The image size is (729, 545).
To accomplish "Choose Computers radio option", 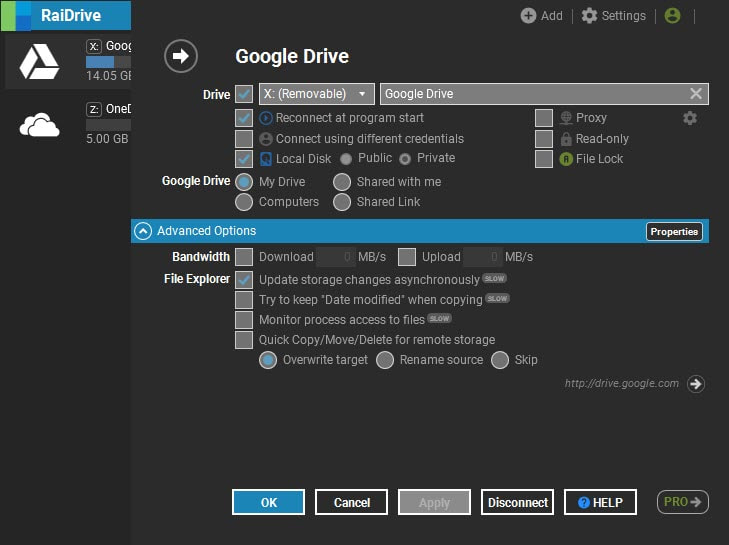I will (x=244, y=202).
